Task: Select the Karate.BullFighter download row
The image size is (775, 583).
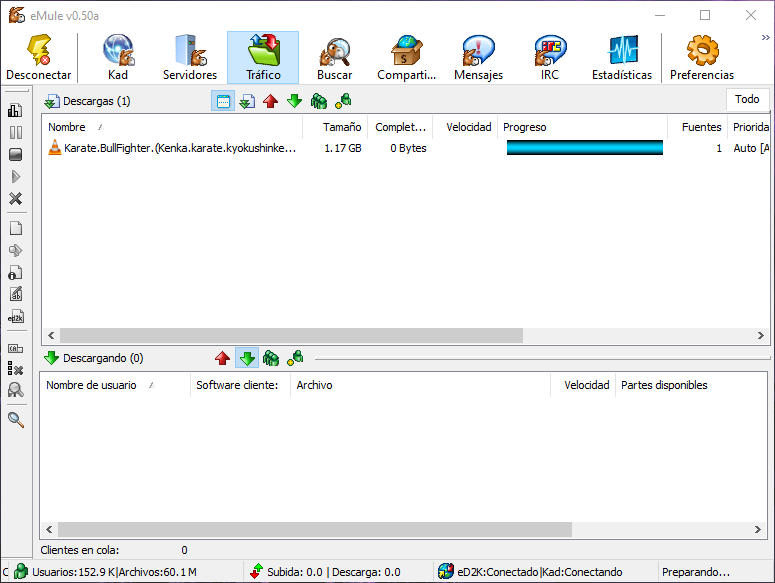Action: point(406,148)
